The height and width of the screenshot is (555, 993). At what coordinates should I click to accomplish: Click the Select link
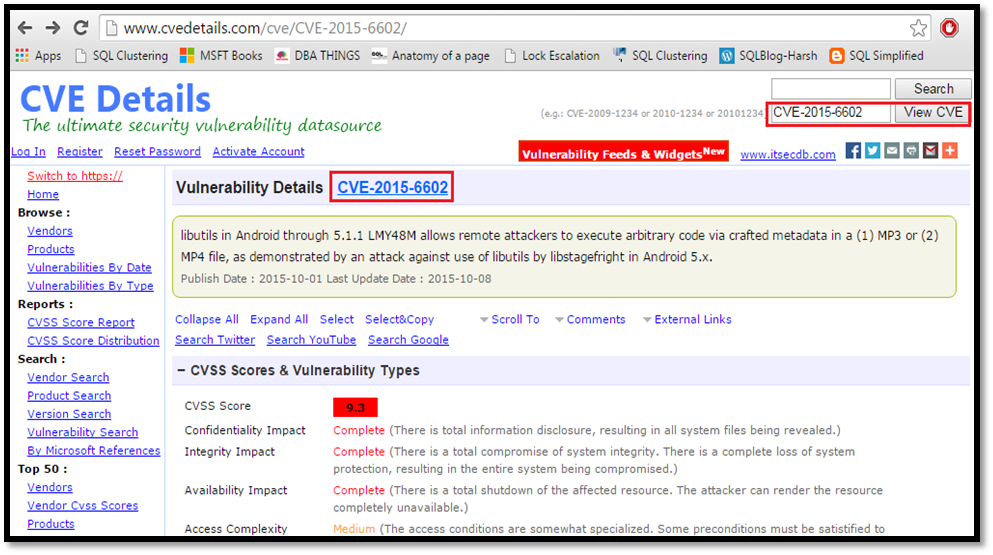pos(337,319)
